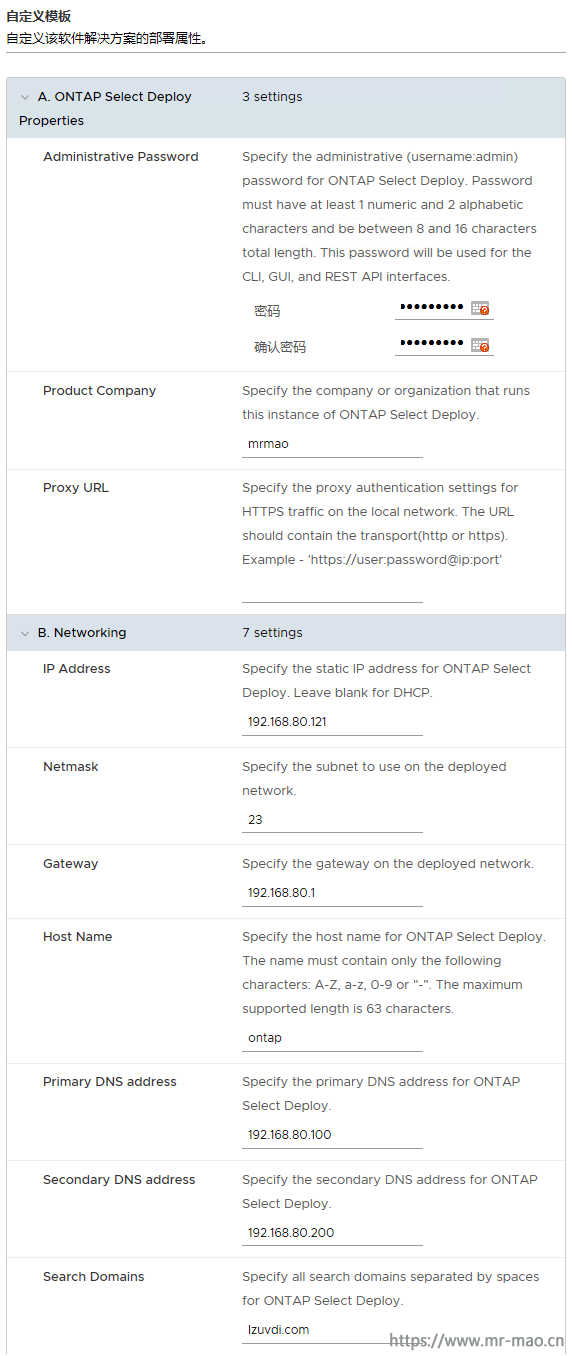Edit Primary DNS address field 192.168.80.100
Screen dimensions: 572x1356
pos(332,1135)
